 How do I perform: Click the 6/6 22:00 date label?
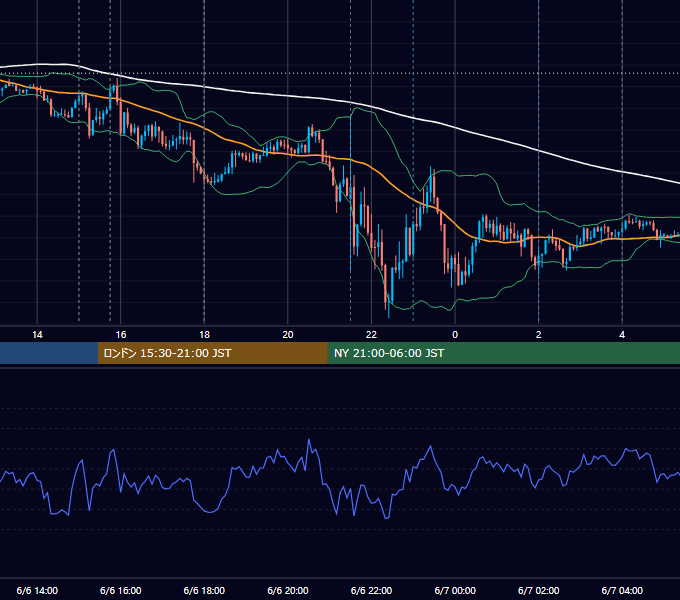point(371,590)
